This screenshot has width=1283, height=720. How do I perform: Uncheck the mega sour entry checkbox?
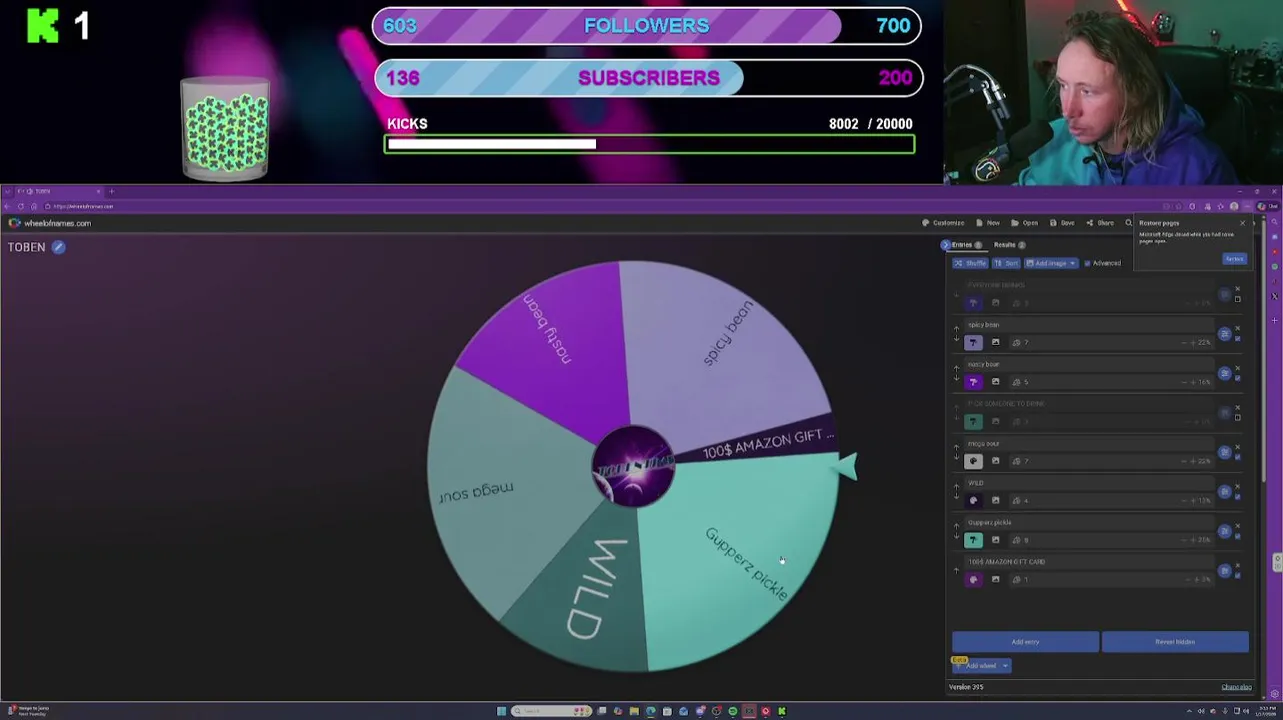[x=1238, y=457]
